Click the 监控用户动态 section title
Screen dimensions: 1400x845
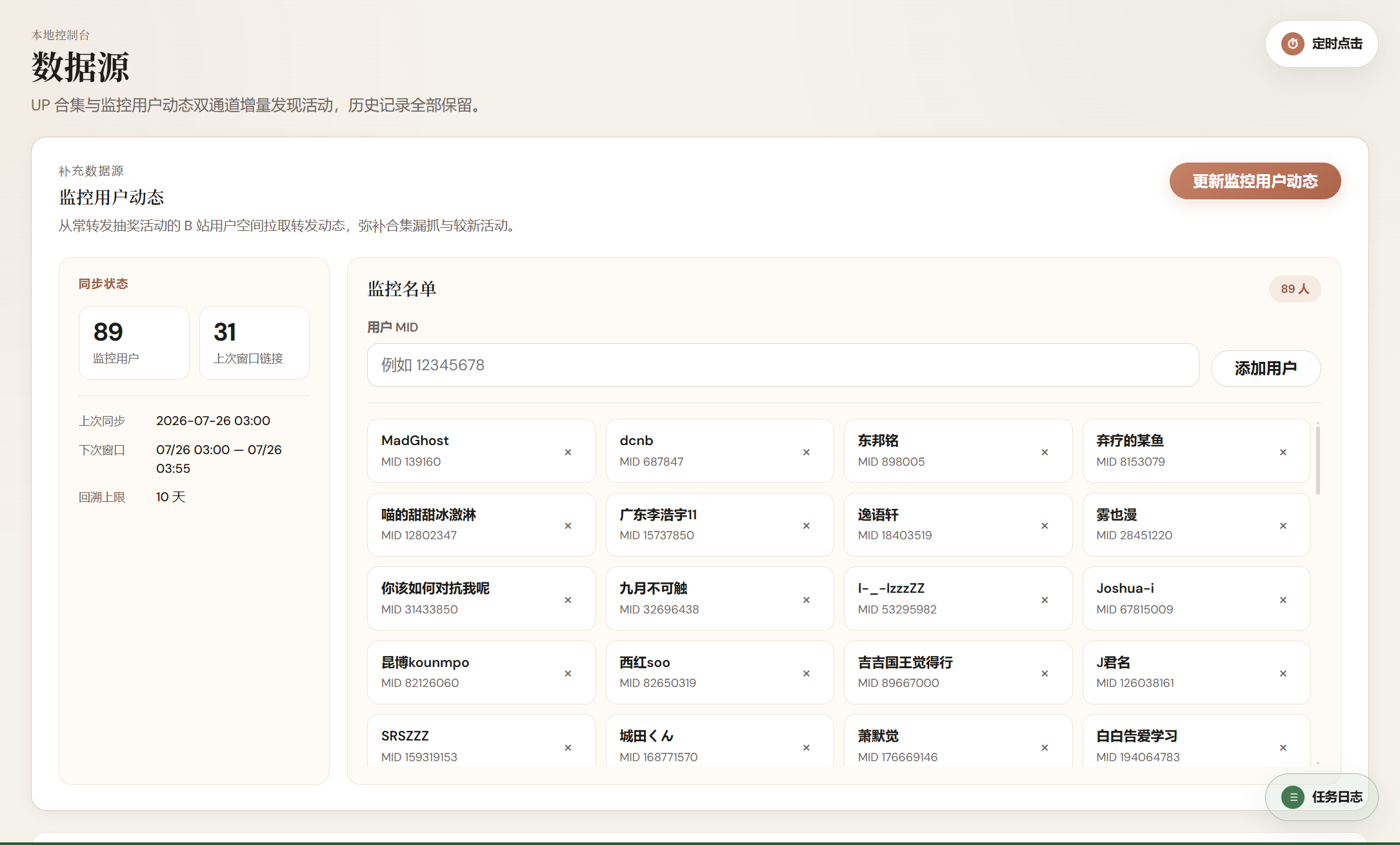(x=111, y=197)
